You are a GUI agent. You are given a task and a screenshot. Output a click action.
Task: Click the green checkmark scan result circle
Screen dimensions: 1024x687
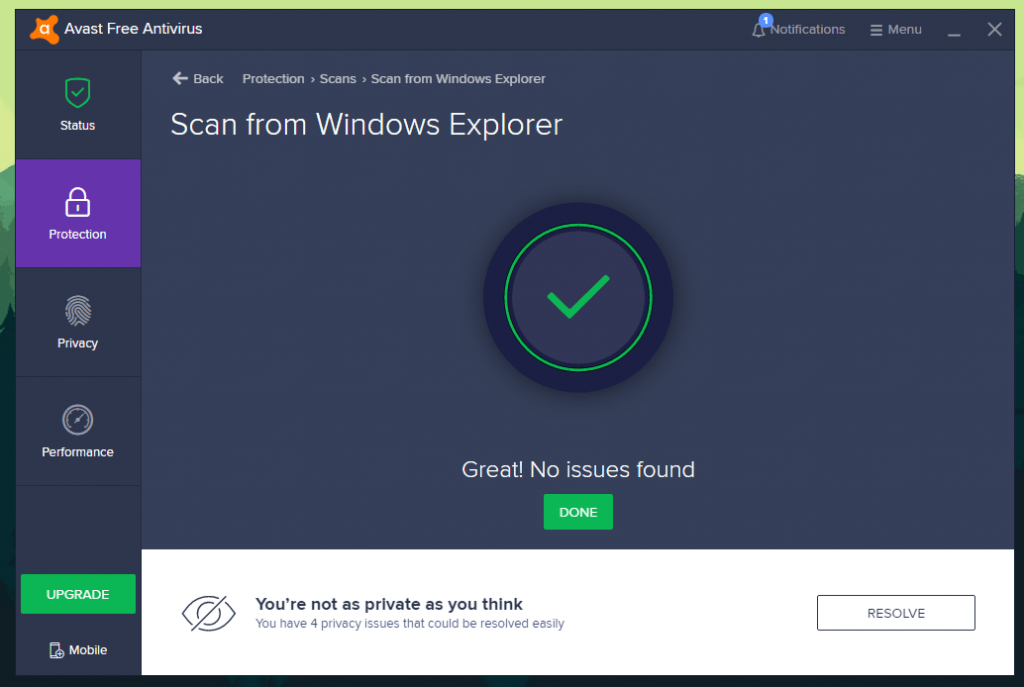pyautogui.click(x=578, y=297)
